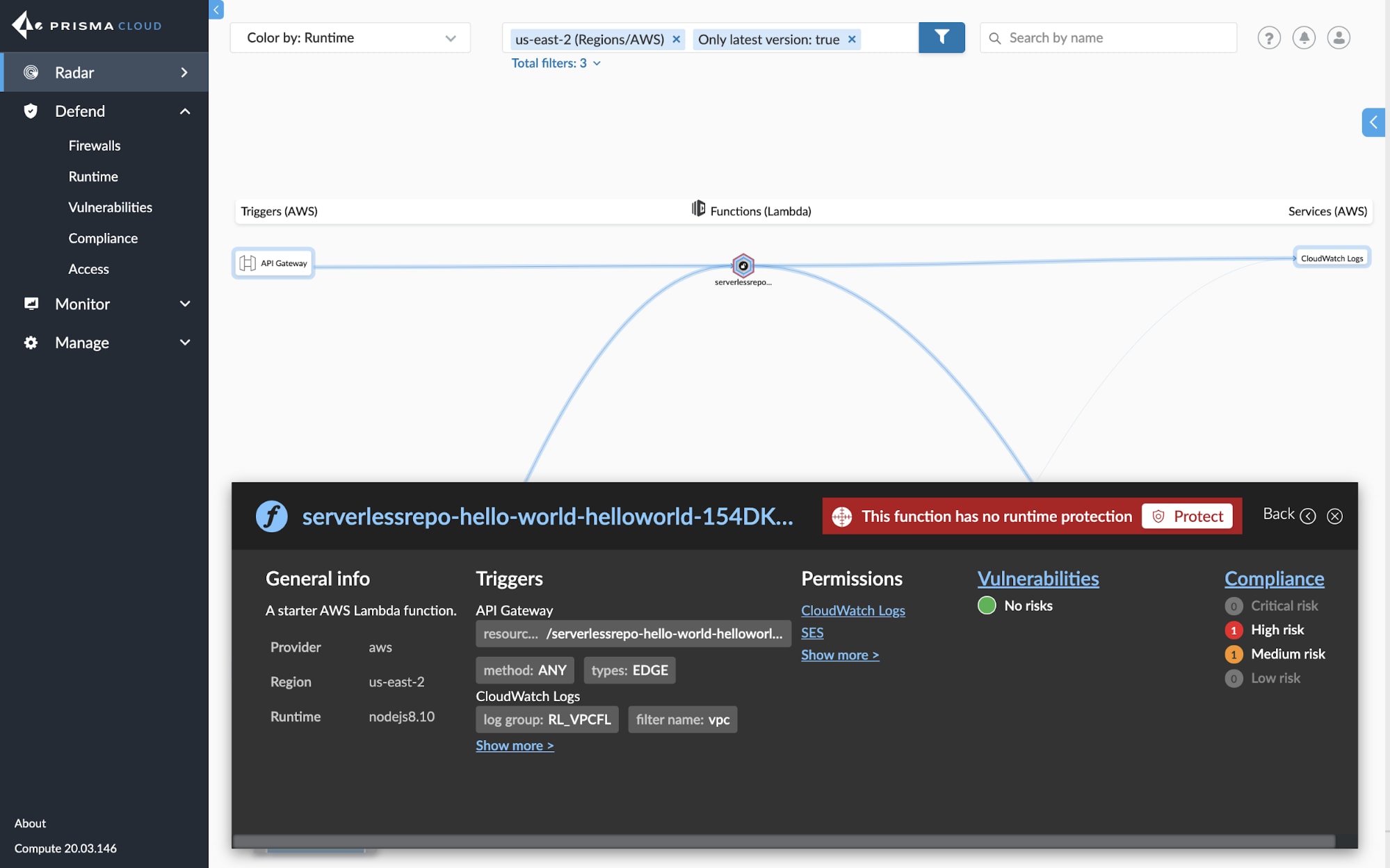
Task: Remove the Only latest version filter
Action: coord(851,38)
